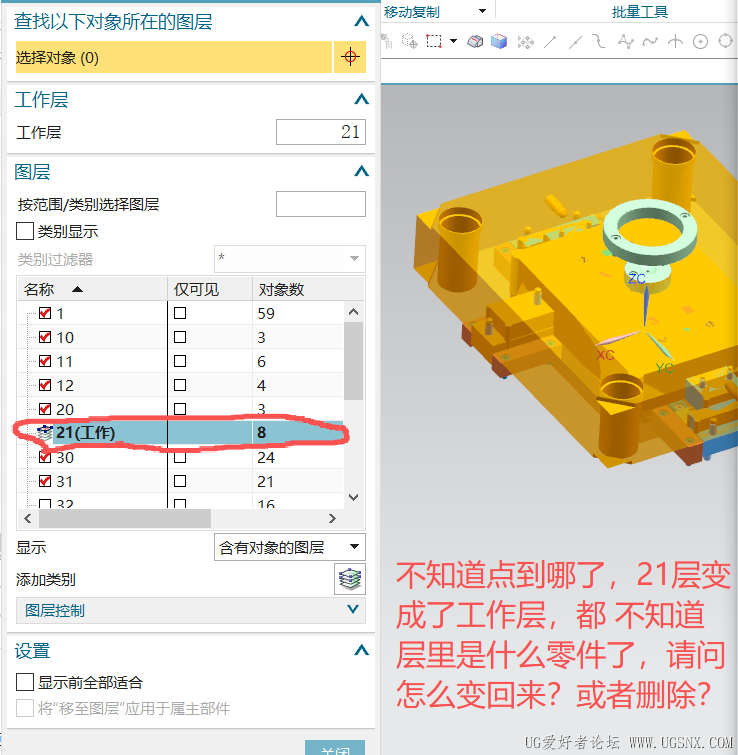Click the gray sheet body icon
Screen dimensions: 738x755
click(475, 42)
